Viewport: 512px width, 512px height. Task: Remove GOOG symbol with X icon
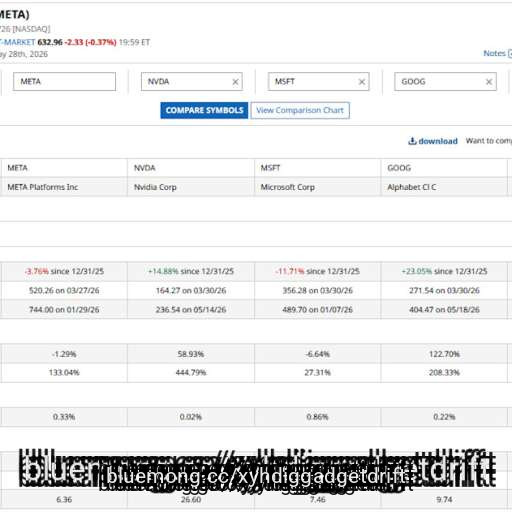(x=489, y=82)
